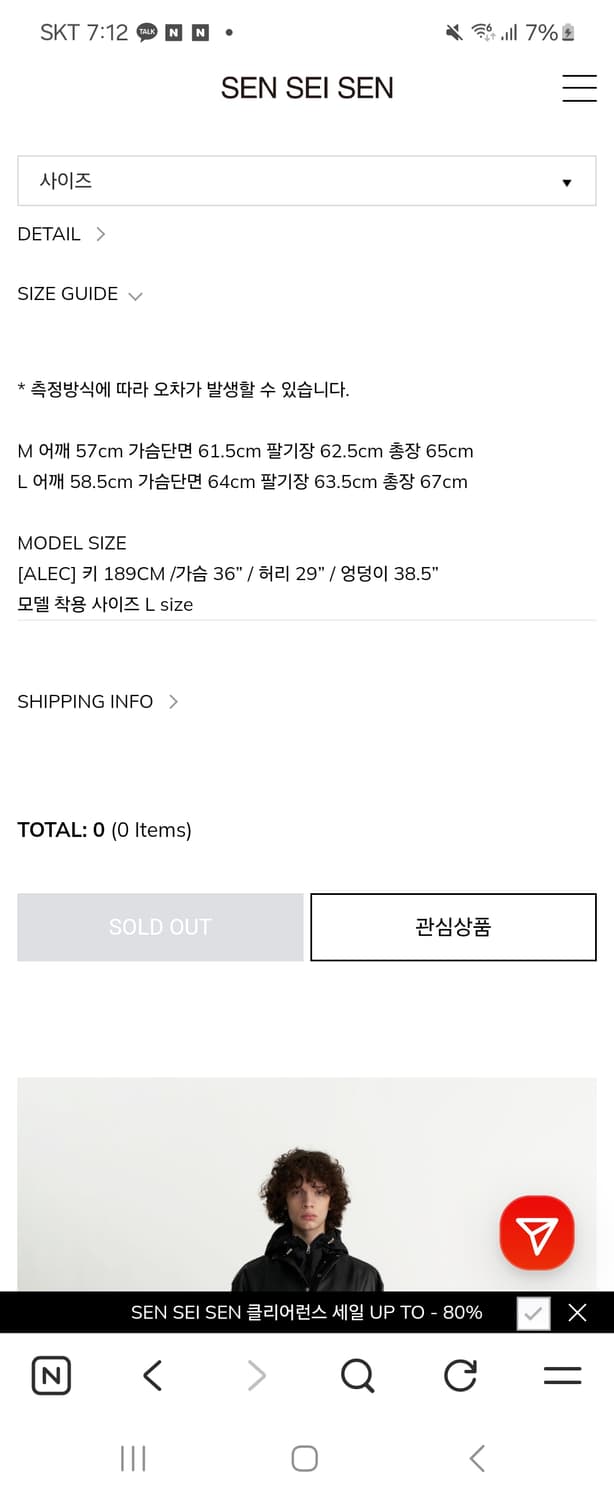Viewport: 614px width, 1500px height.
Task: Refresh the page using the reload icon
Action: tap(460, 1375)
